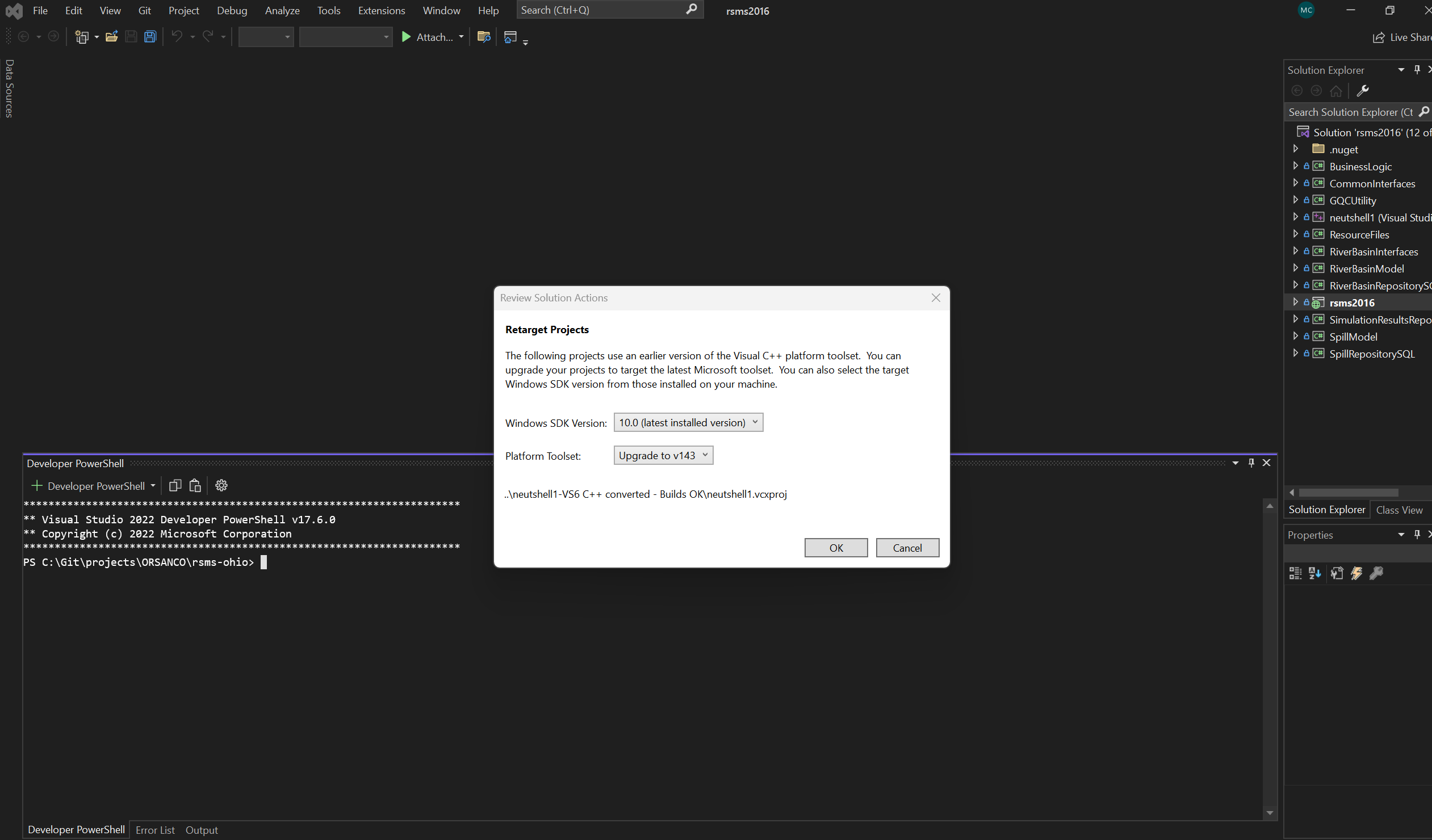Click the Live Share icon
The height and width of the screenshot is (840, 1432).
click(1379, 37)
